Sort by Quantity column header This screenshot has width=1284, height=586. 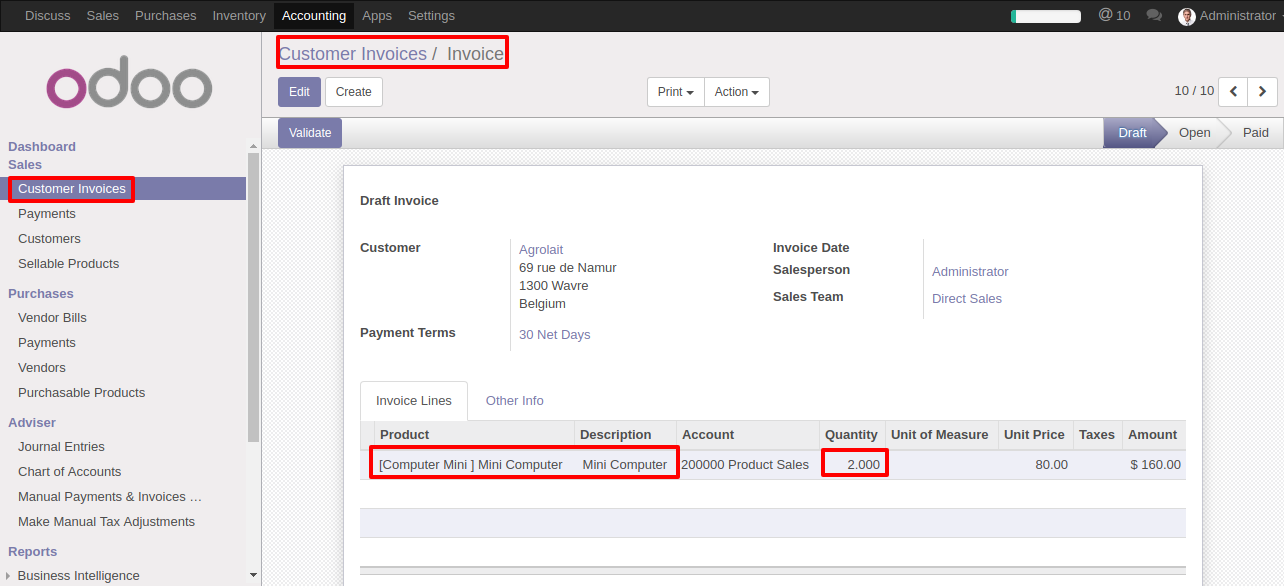click(851, 435)
